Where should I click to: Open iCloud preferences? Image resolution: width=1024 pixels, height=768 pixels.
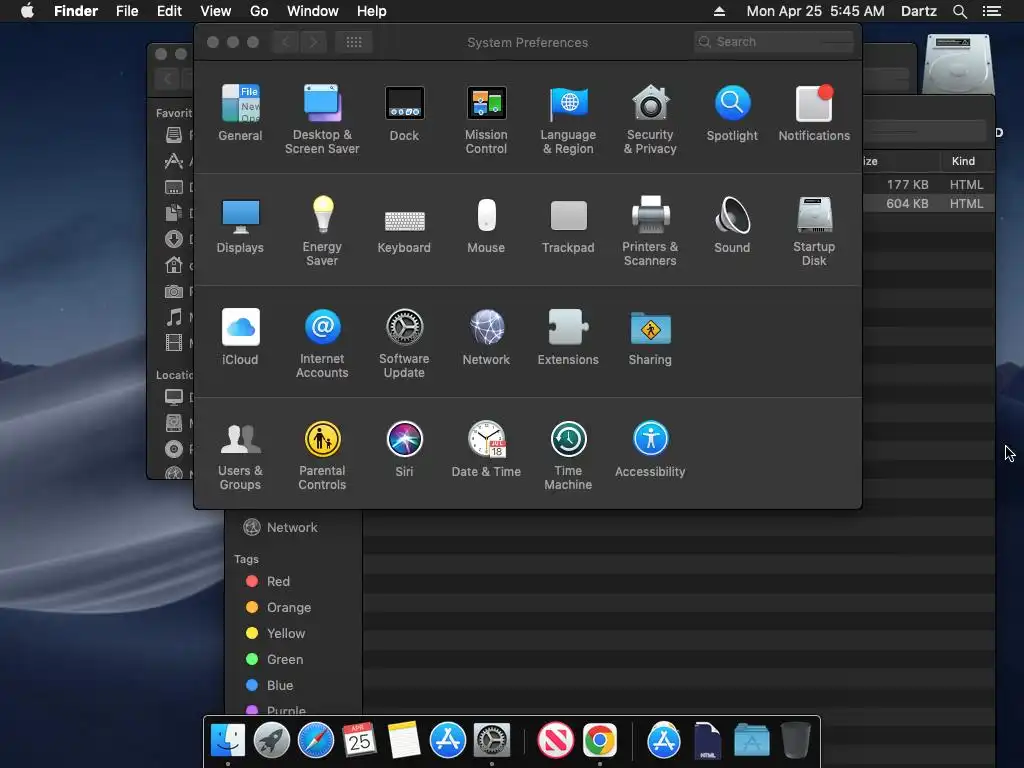click(240, 337)
